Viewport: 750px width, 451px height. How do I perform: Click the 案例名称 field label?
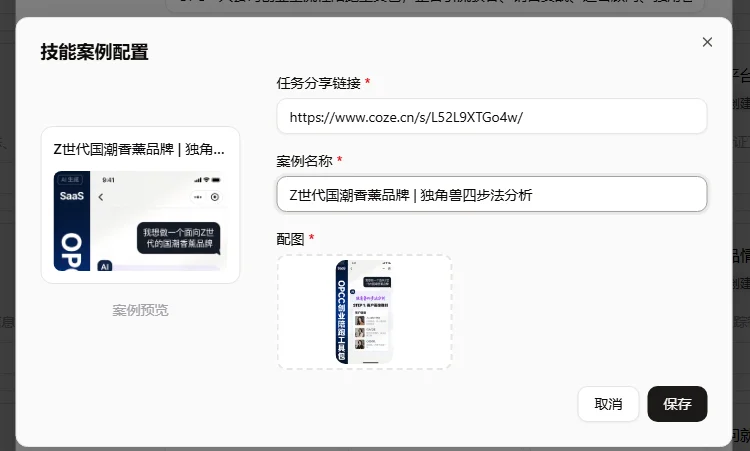coord(304,161)
